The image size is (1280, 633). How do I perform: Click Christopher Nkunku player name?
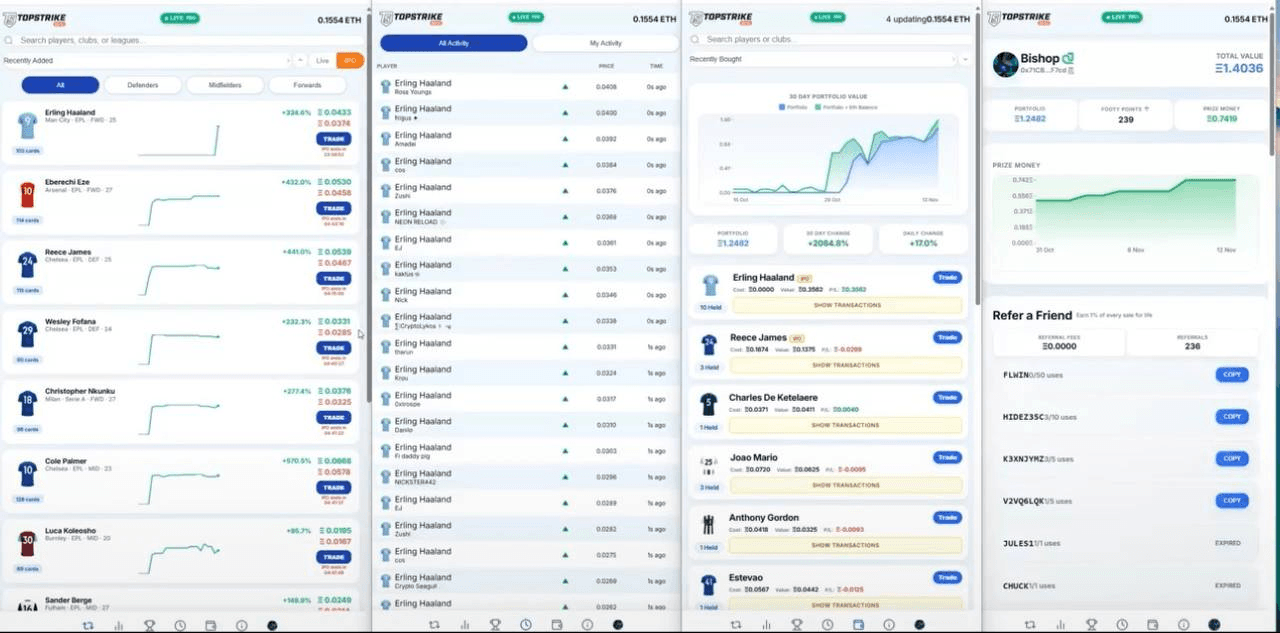(80, 391)
